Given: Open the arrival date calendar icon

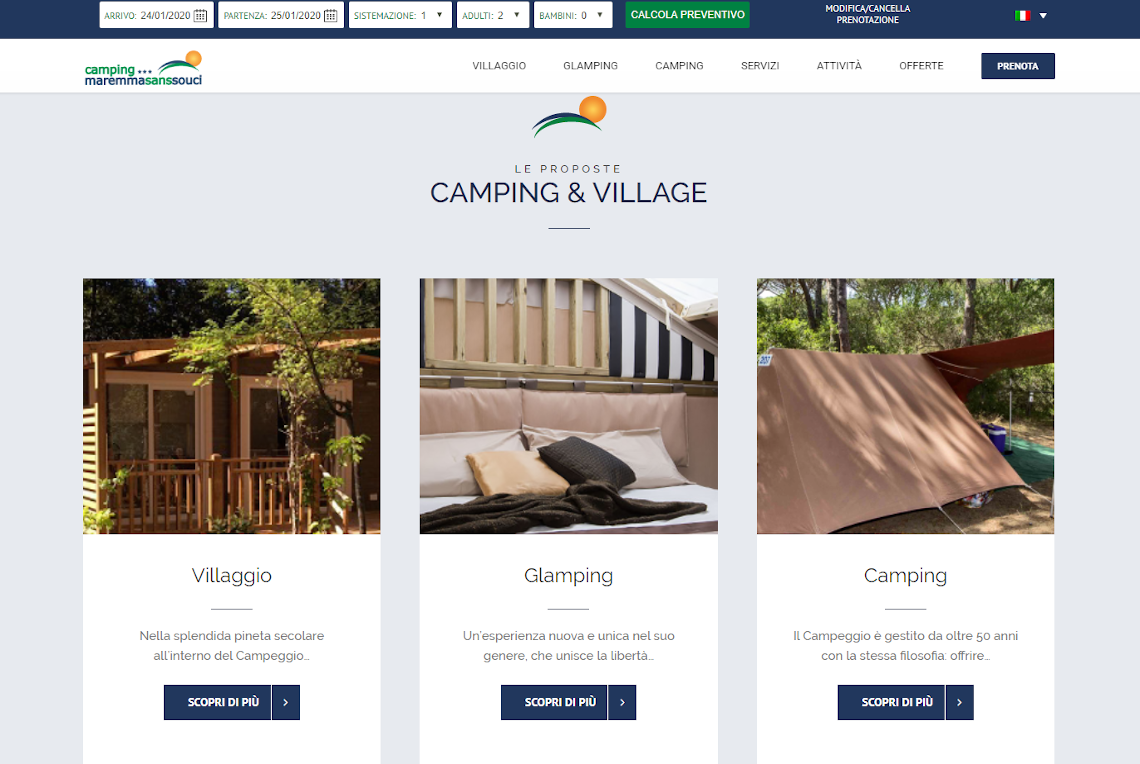Looking at the screenshot, I should tap(200, 15).
